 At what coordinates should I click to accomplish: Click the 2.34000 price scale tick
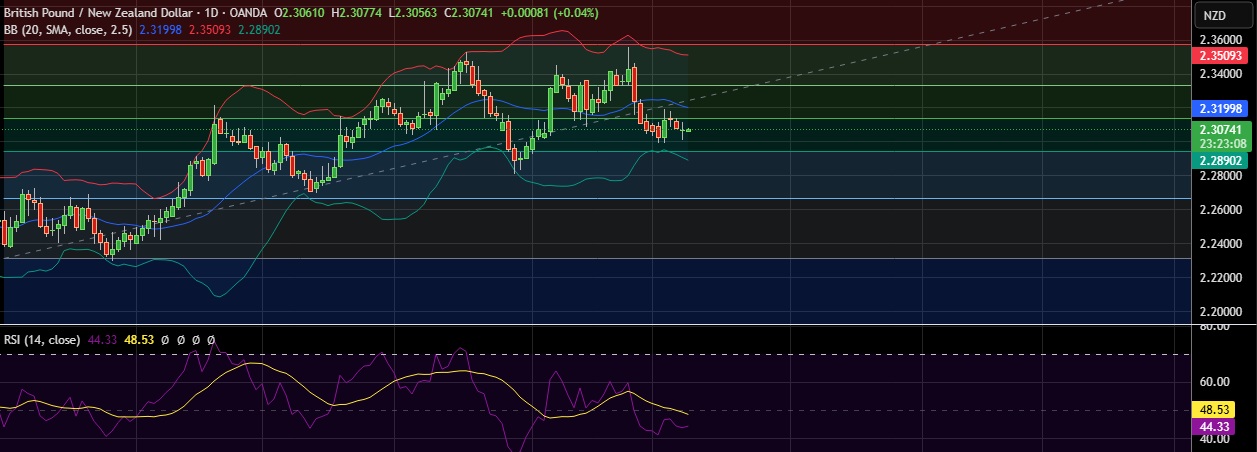1222,73
